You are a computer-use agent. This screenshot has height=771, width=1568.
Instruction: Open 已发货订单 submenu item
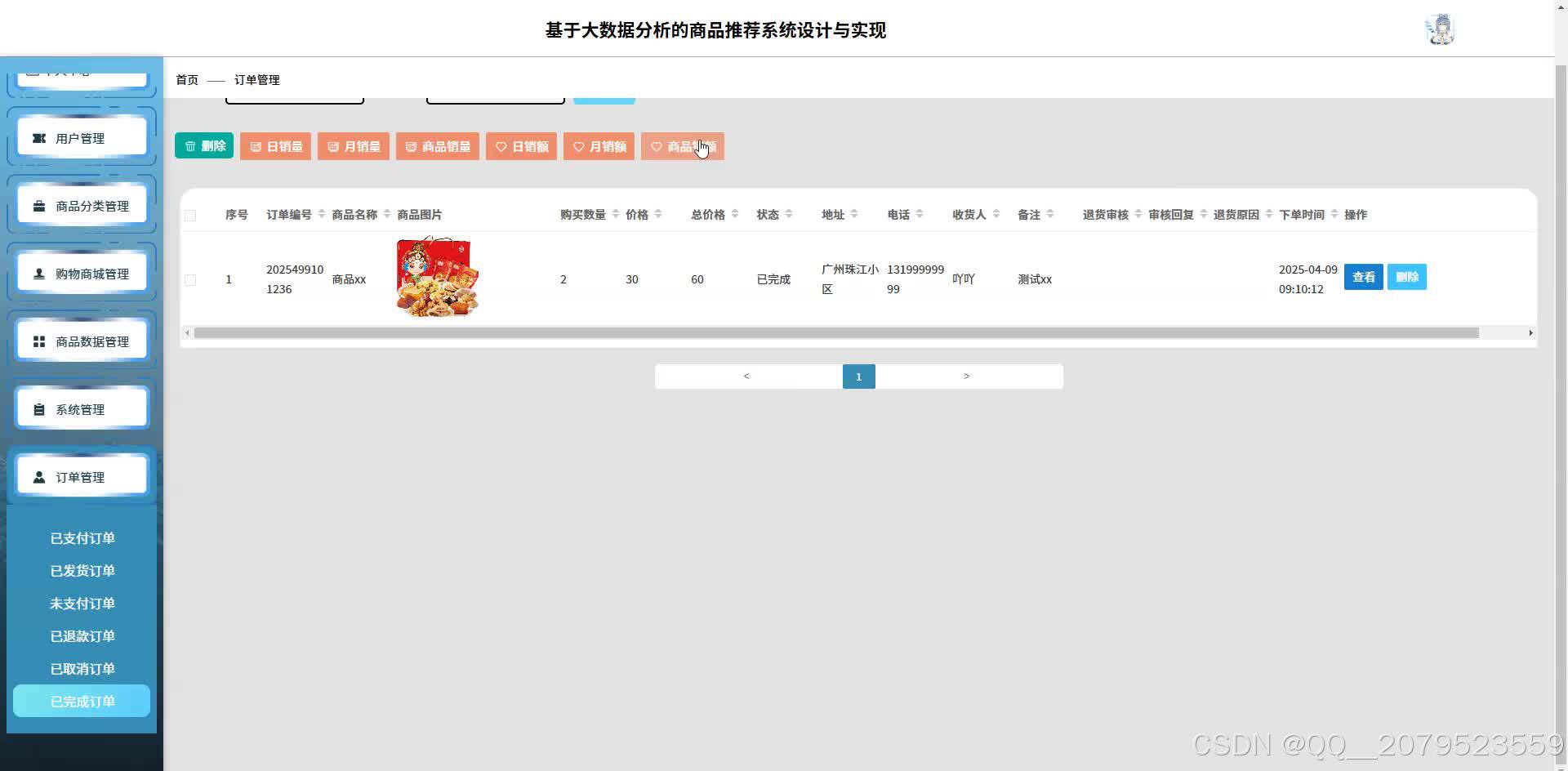(x=82, y=571)
